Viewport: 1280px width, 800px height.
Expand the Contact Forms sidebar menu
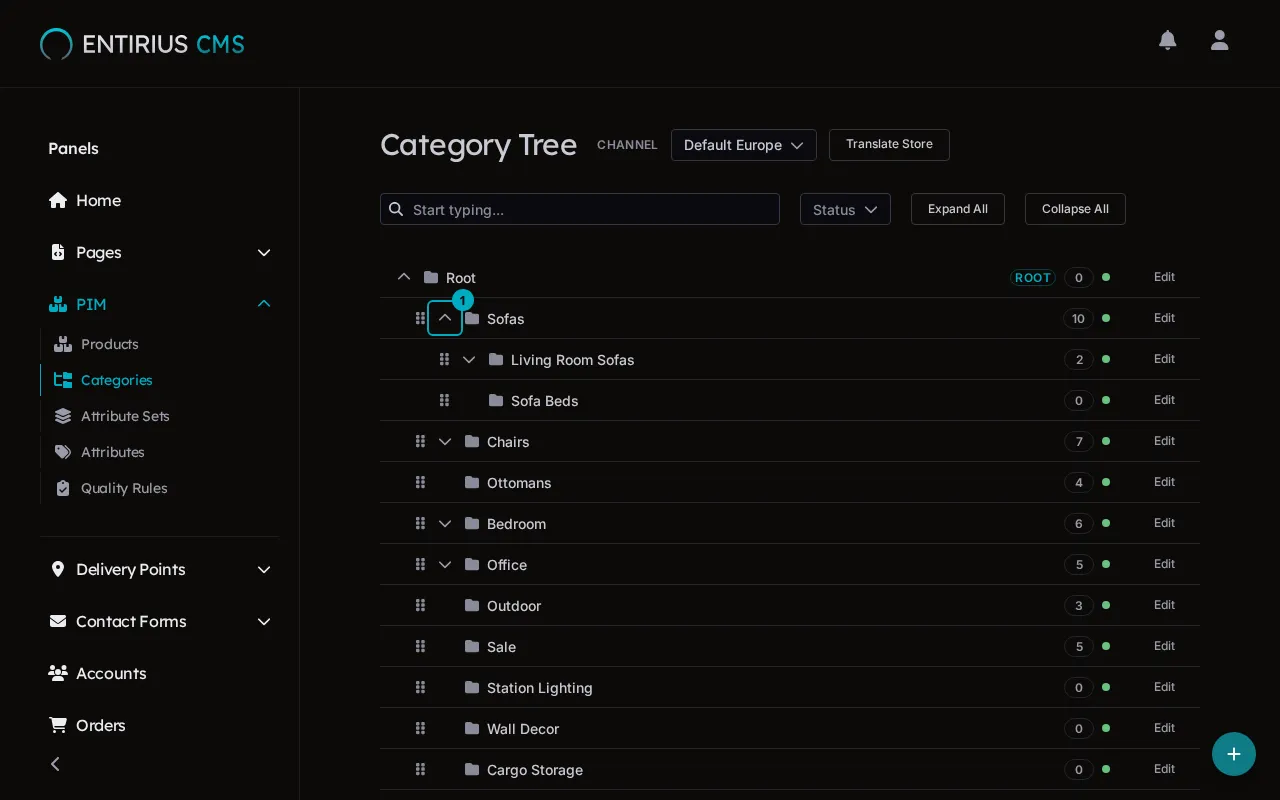point(264,621)
